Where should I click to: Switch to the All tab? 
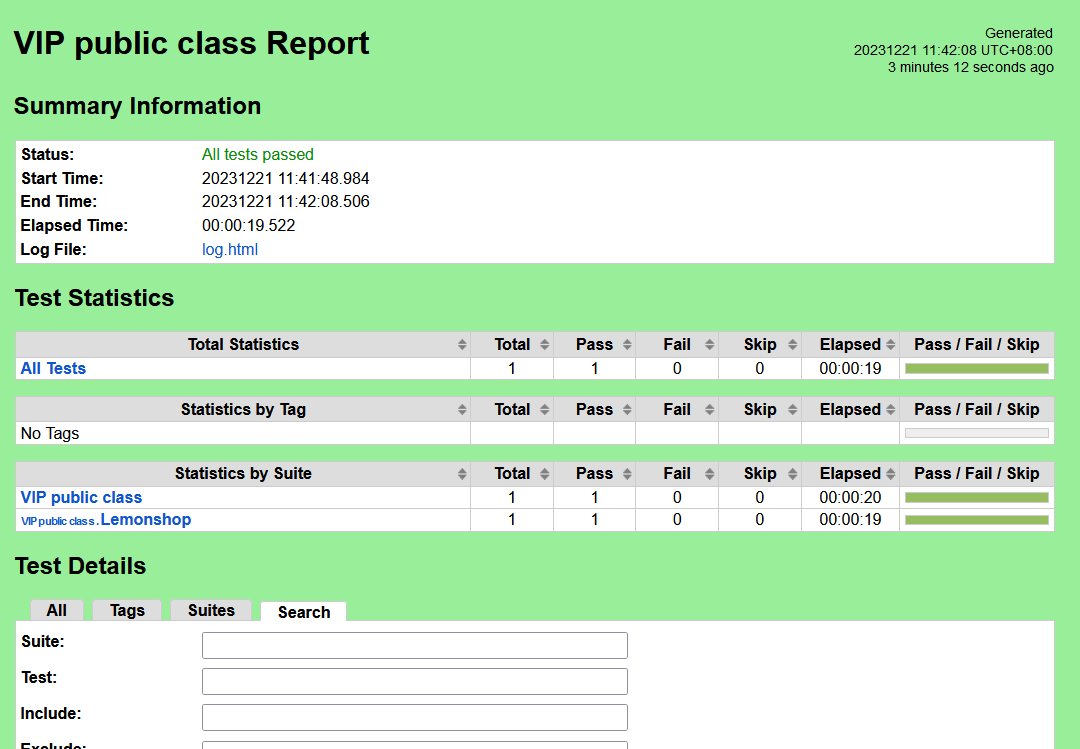[57, 611]
